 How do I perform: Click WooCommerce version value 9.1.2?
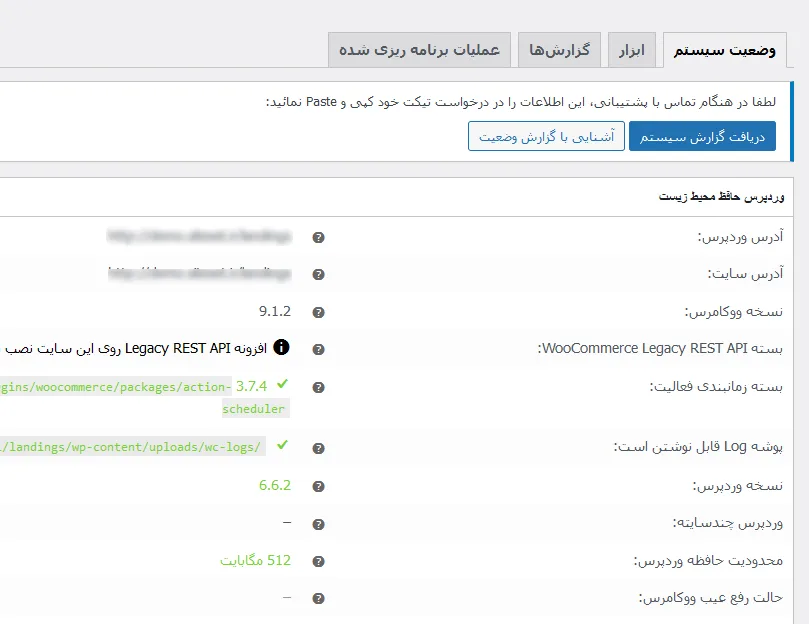pos(275,311)
